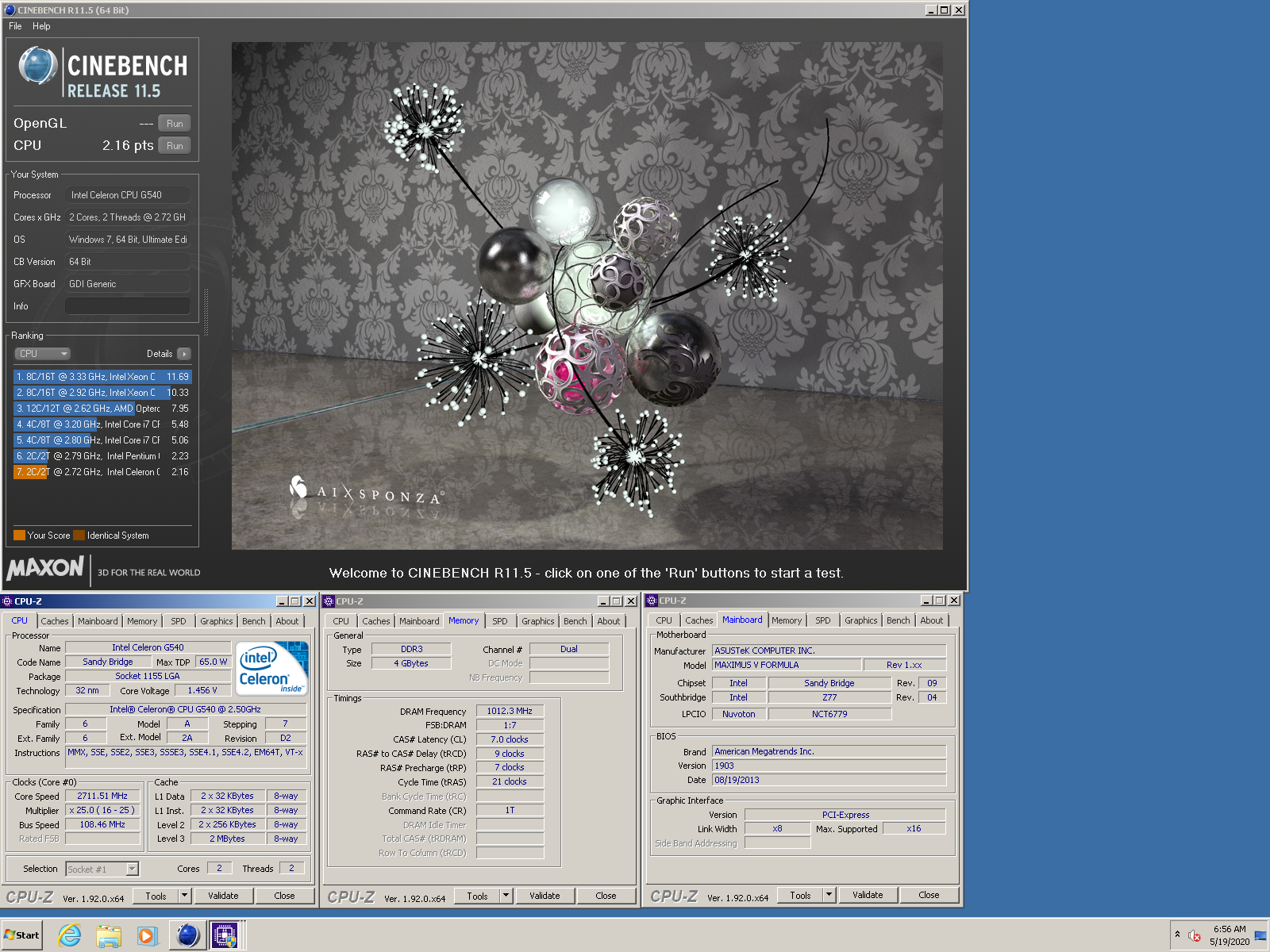Image resolution: width=1270 pixels, height=952 pixels.
Task: Show hidden tray icons arrow
Action: [x=1177, y=935]
